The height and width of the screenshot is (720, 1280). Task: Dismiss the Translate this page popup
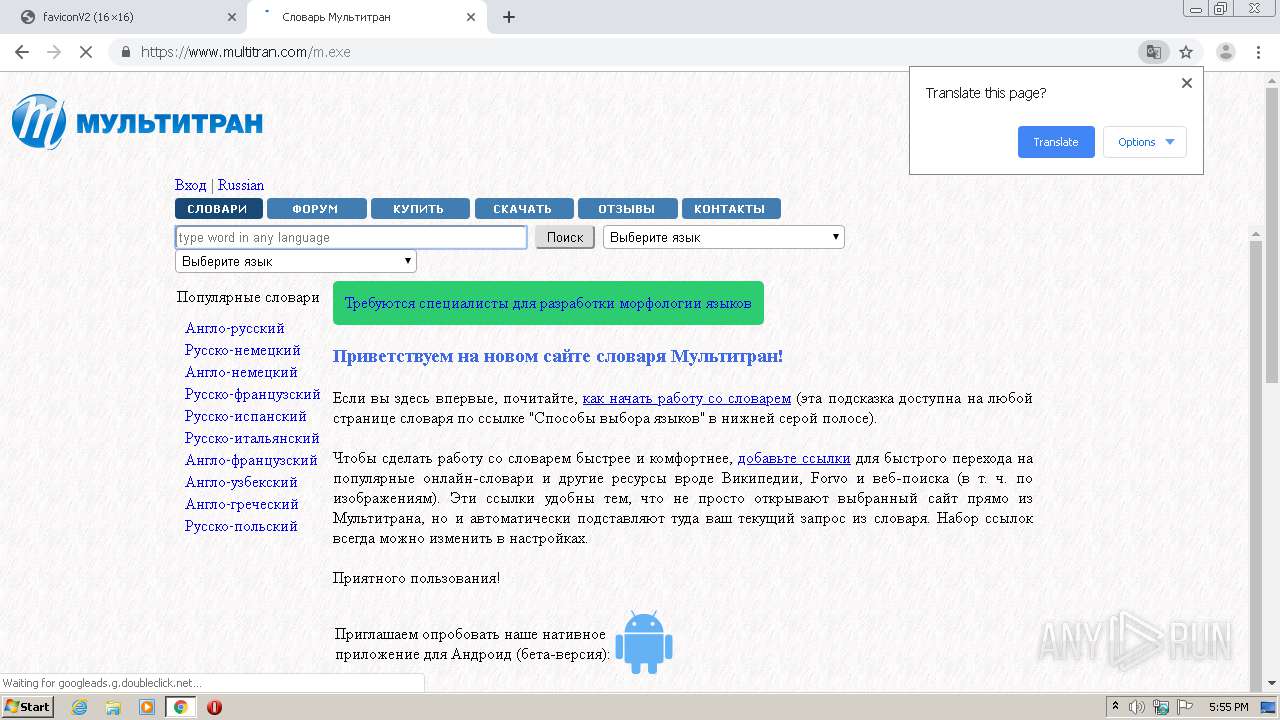1187,83
